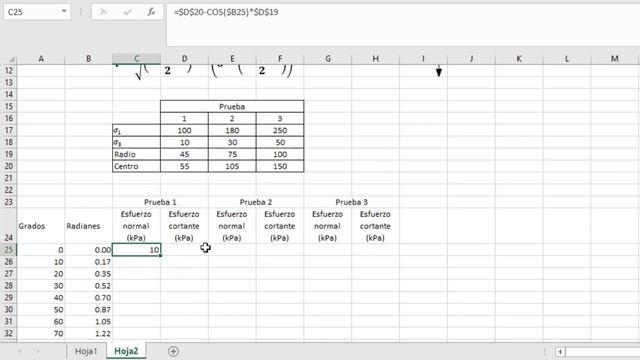Select Centro value 55 cell
This screenshot has width=640, height=360.
pos(184,166)
